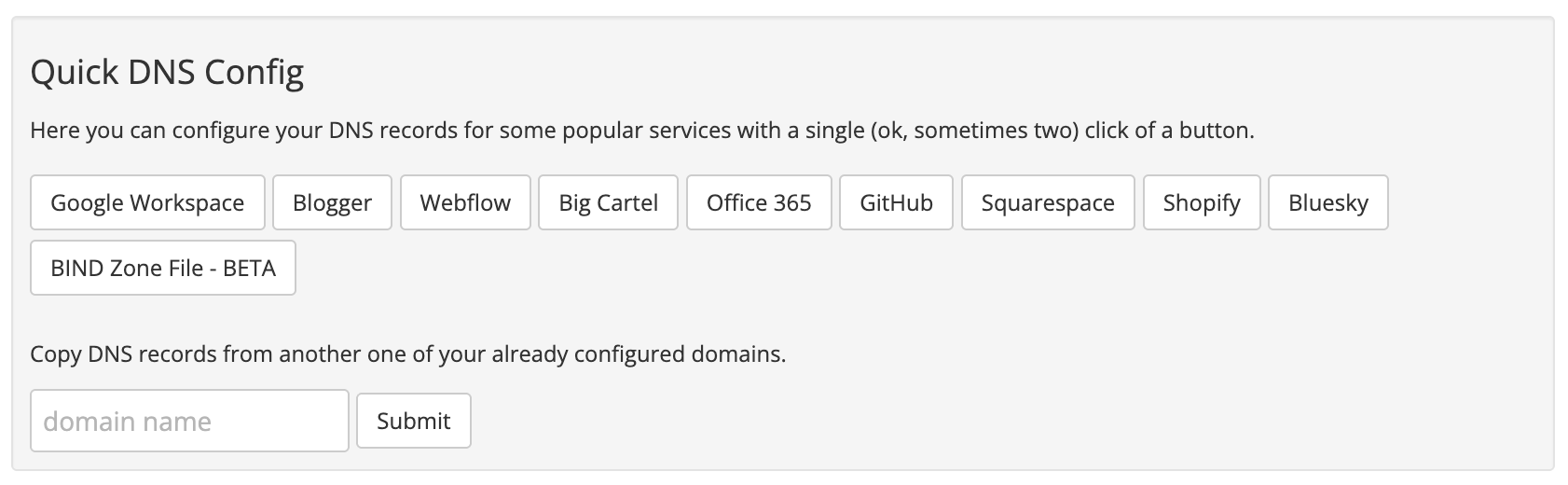Choose Office 365 from the popular services
The image size is (1568, 485).
[x=759, y=202]
